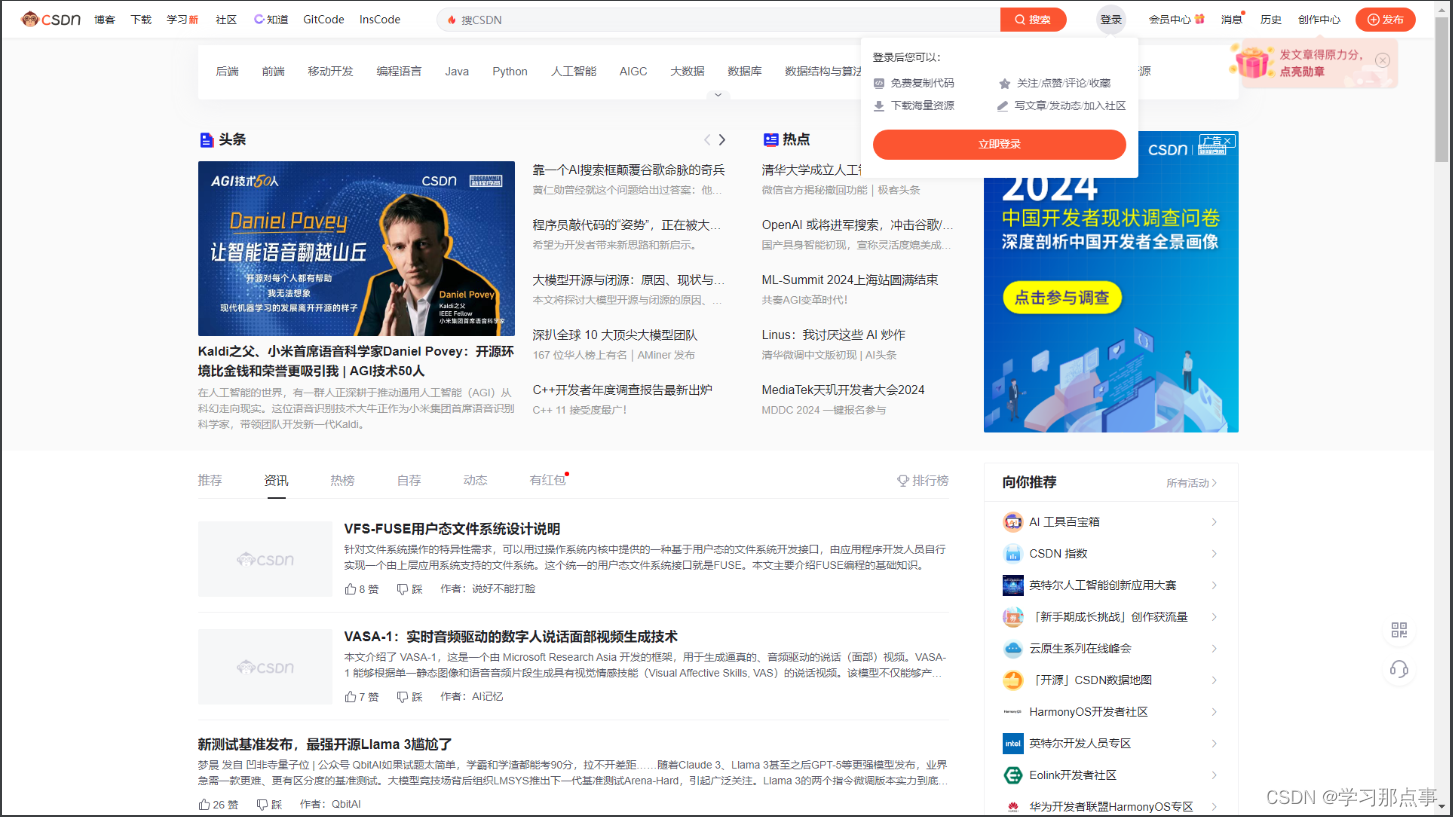Click the flame icon in the search box
The image size is (1453, 817).
pos(452,20)
